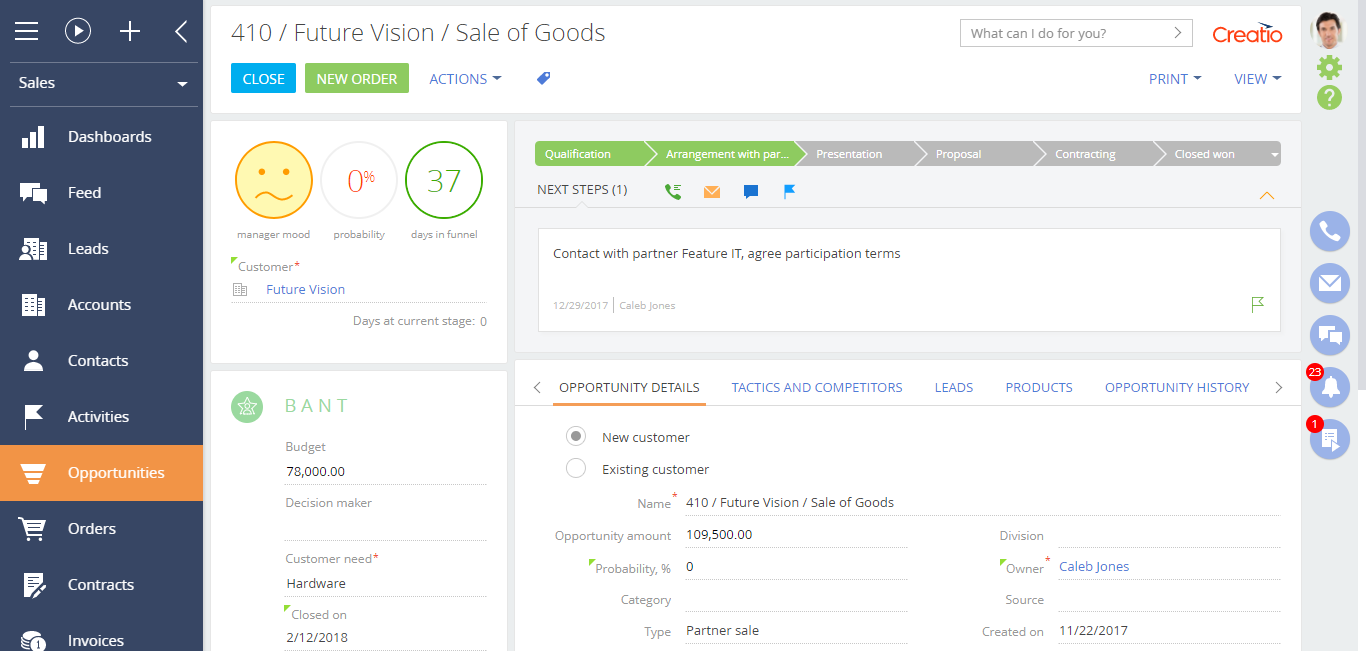1366x651 pixels.
Task: Submit the command line with the arrow
Action: pyautogui.click(x=1179, y=33)
